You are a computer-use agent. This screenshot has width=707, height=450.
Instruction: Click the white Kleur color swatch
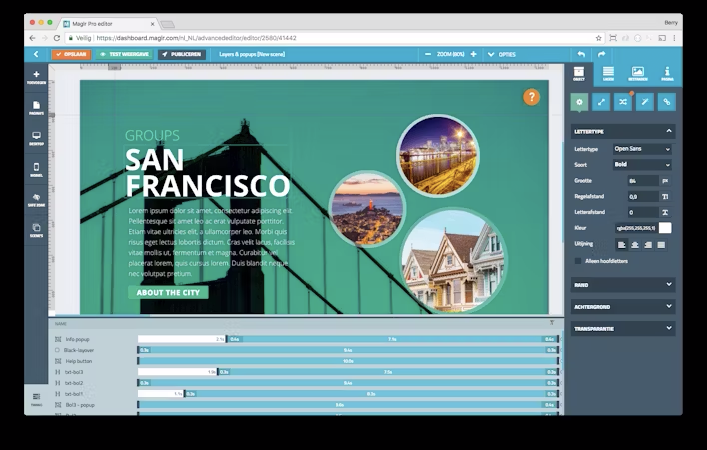click(x=665, y=228)
